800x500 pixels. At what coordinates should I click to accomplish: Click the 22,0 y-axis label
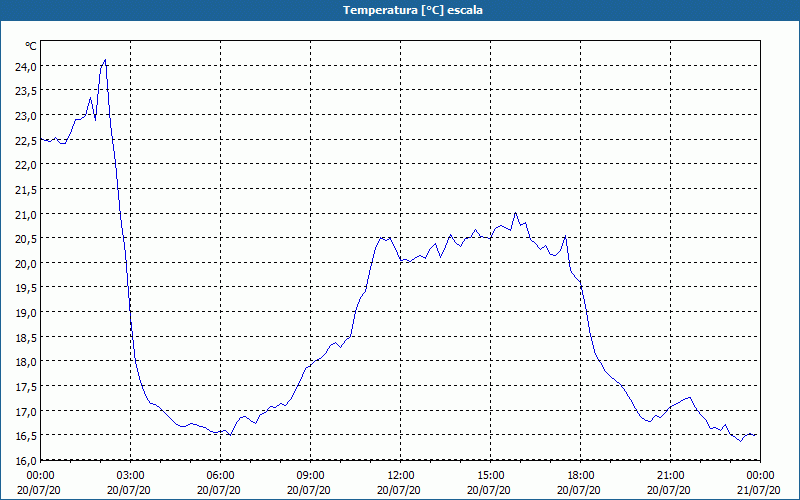(x=26, y=165)
